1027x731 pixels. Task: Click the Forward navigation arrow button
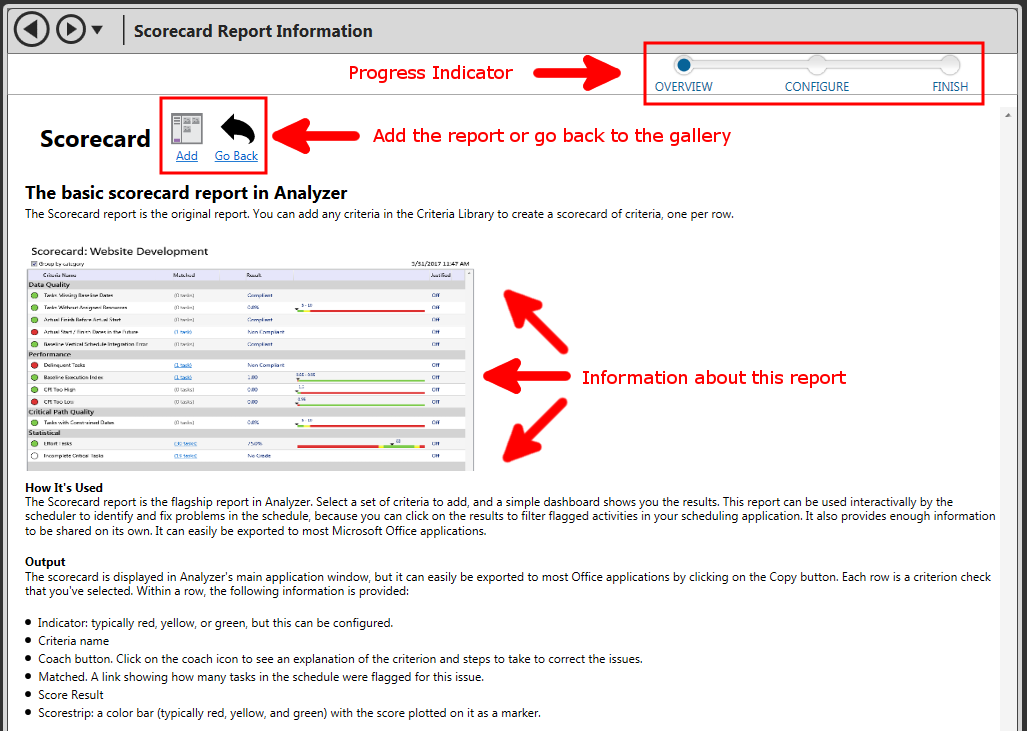tap(70, 29)
